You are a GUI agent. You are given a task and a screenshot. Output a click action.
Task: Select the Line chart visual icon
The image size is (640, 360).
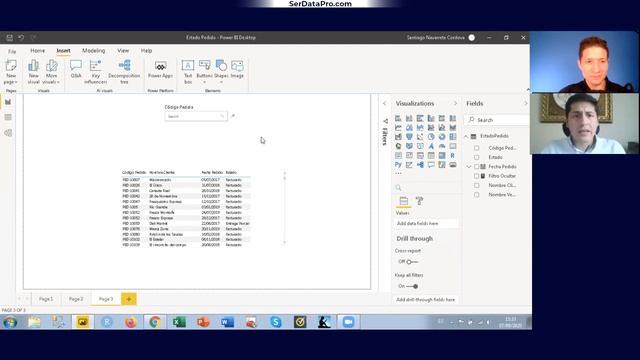pos(398,128)
